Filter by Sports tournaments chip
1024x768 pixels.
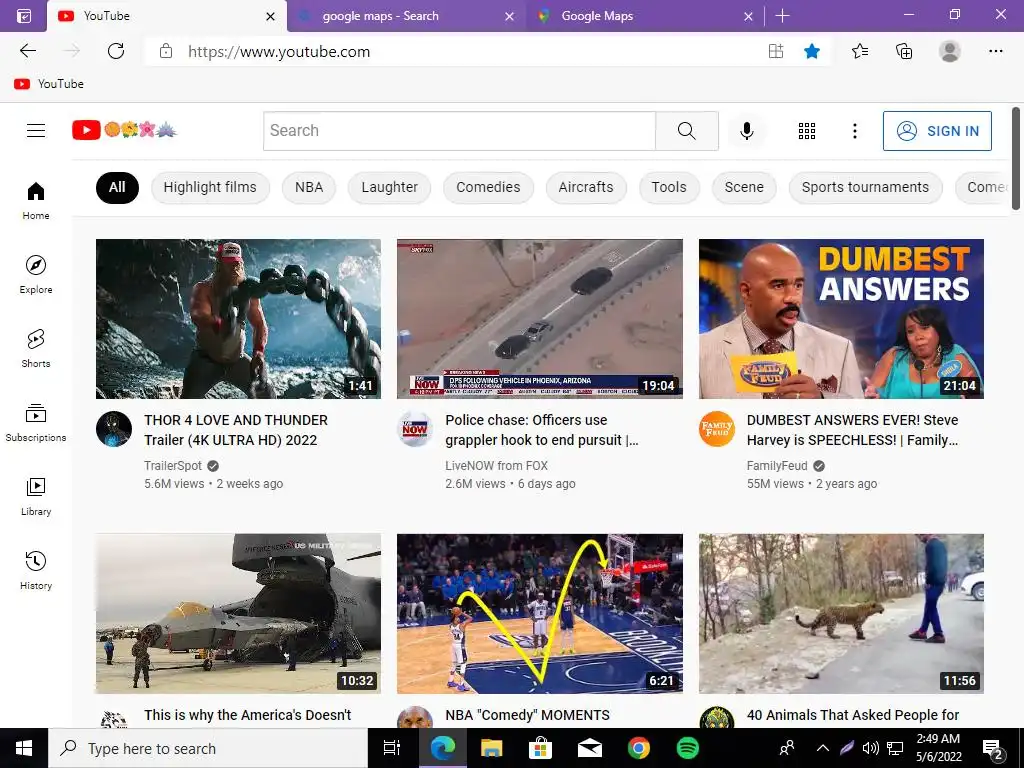pyautogui.click(x=865, y=187)
